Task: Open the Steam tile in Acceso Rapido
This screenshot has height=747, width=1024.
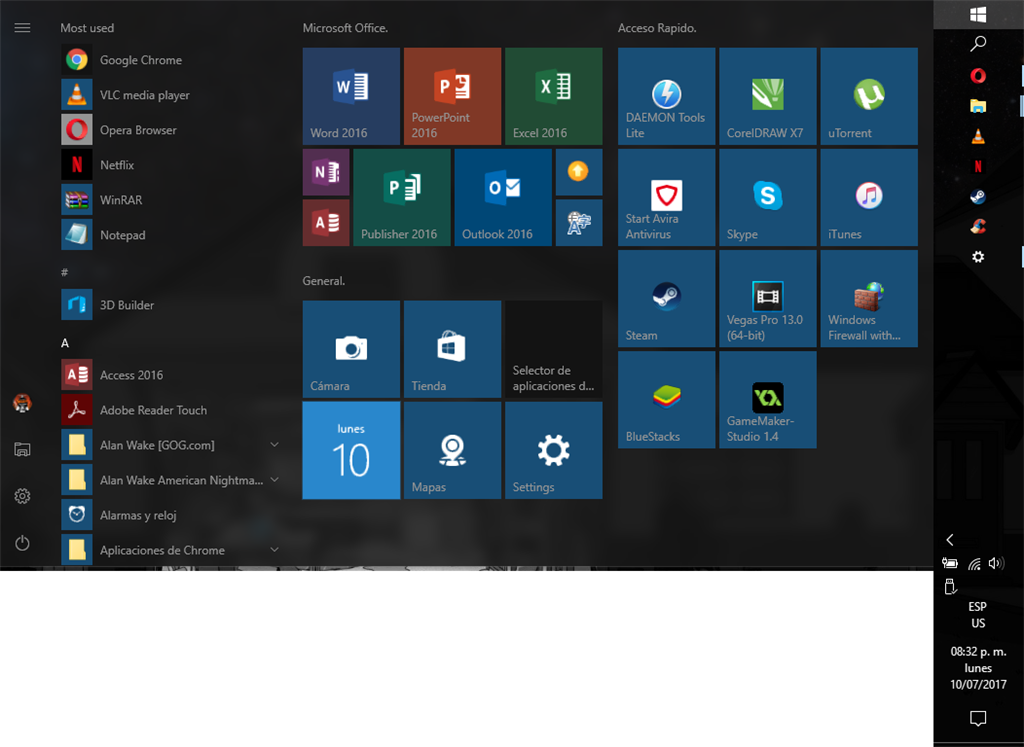Action: [667, 298]
